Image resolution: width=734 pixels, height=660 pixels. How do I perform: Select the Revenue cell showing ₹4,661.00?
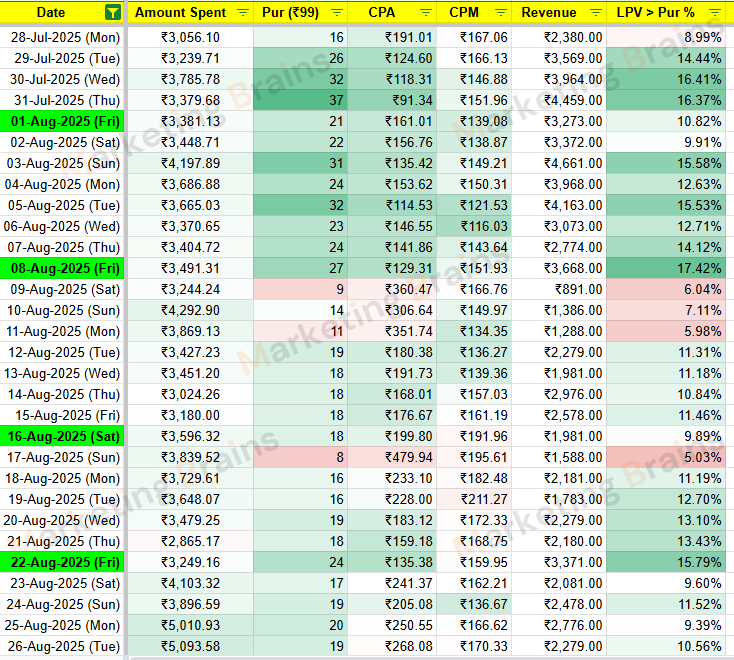559,163
